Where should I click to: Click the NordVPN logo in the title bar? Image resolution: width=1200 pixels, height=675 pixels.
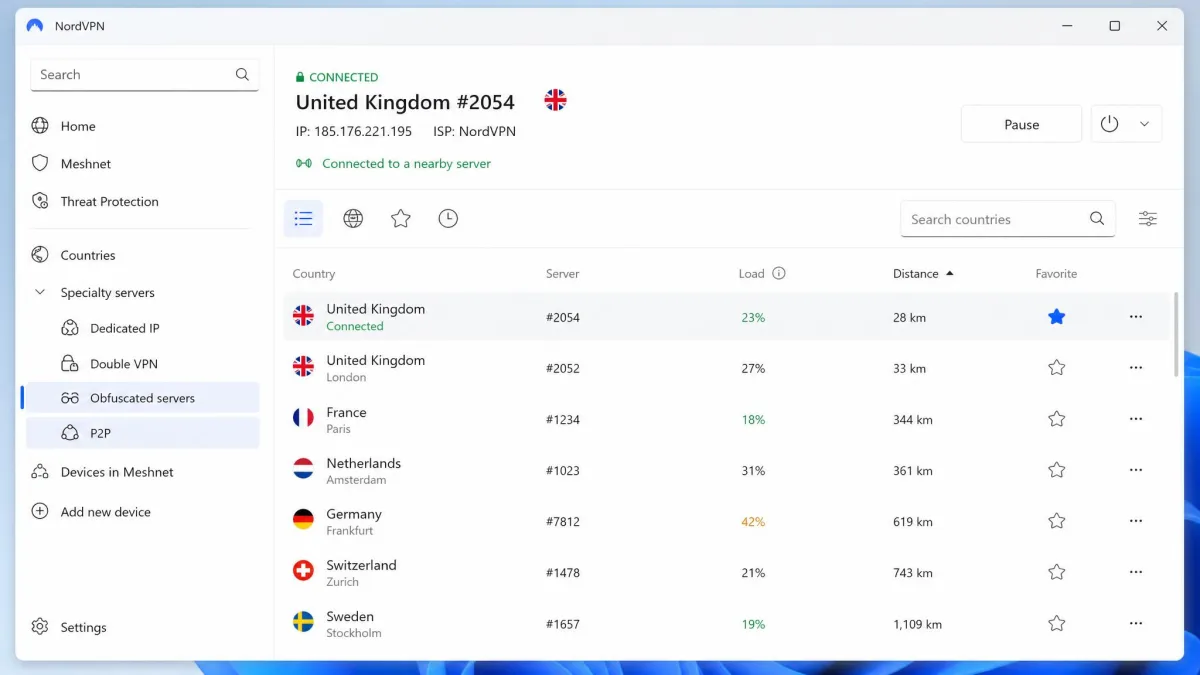coord(35,26)
